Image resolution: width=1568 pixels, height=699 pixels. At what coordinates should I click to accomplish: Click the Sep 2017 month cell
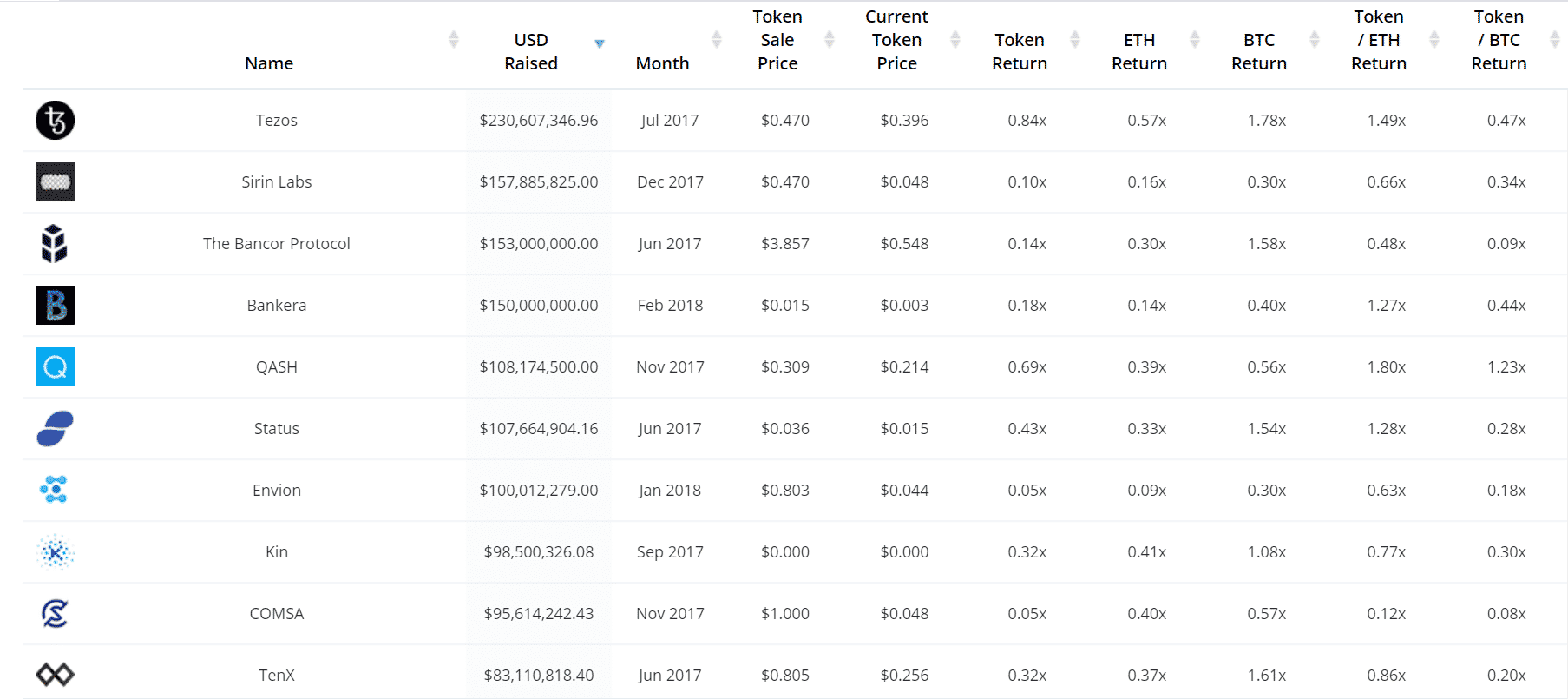point(670,552)
